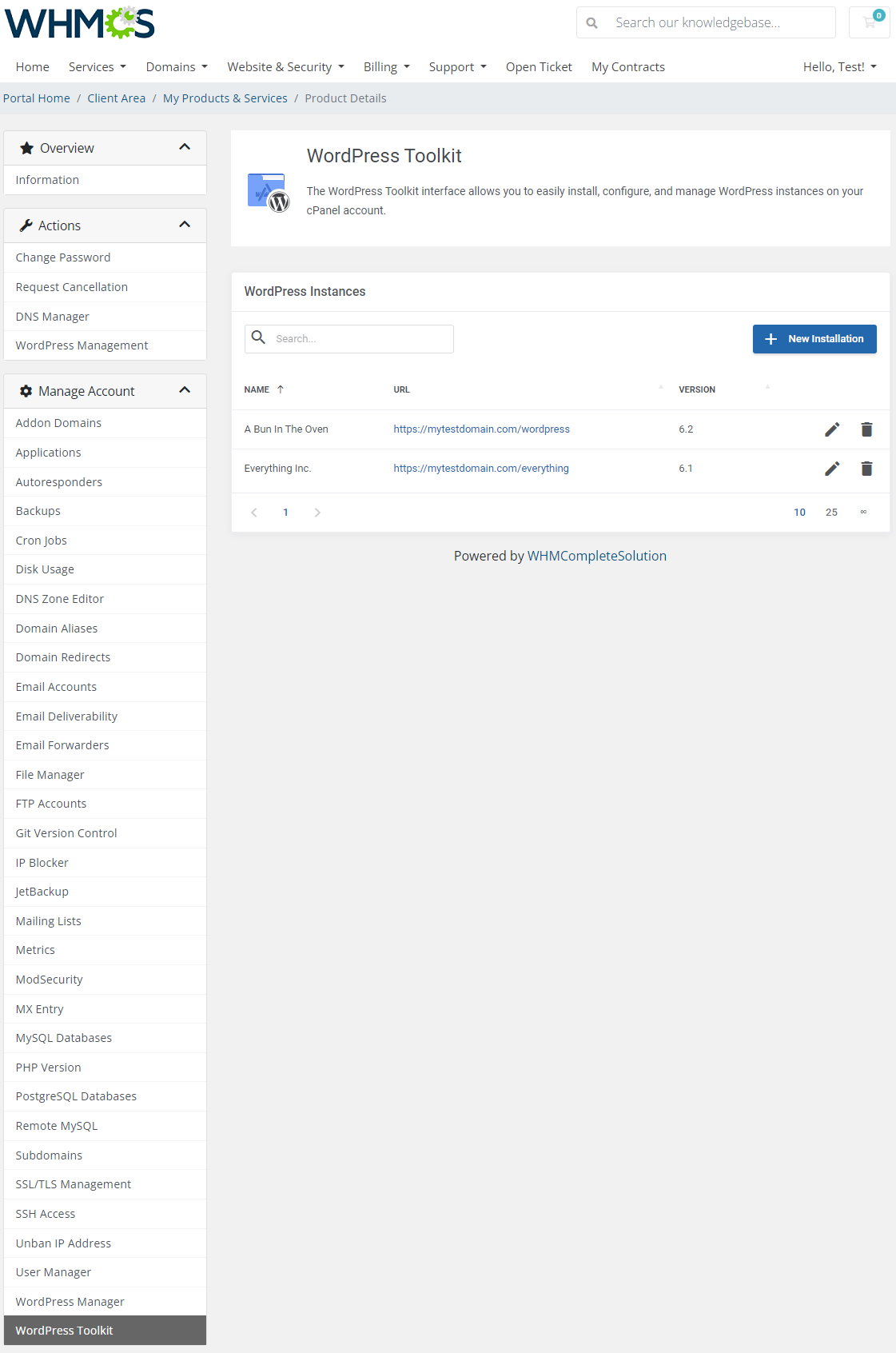Open Backups in sidebar
Viewport: 896px width, 1353px height.
(x=105, y=511)
